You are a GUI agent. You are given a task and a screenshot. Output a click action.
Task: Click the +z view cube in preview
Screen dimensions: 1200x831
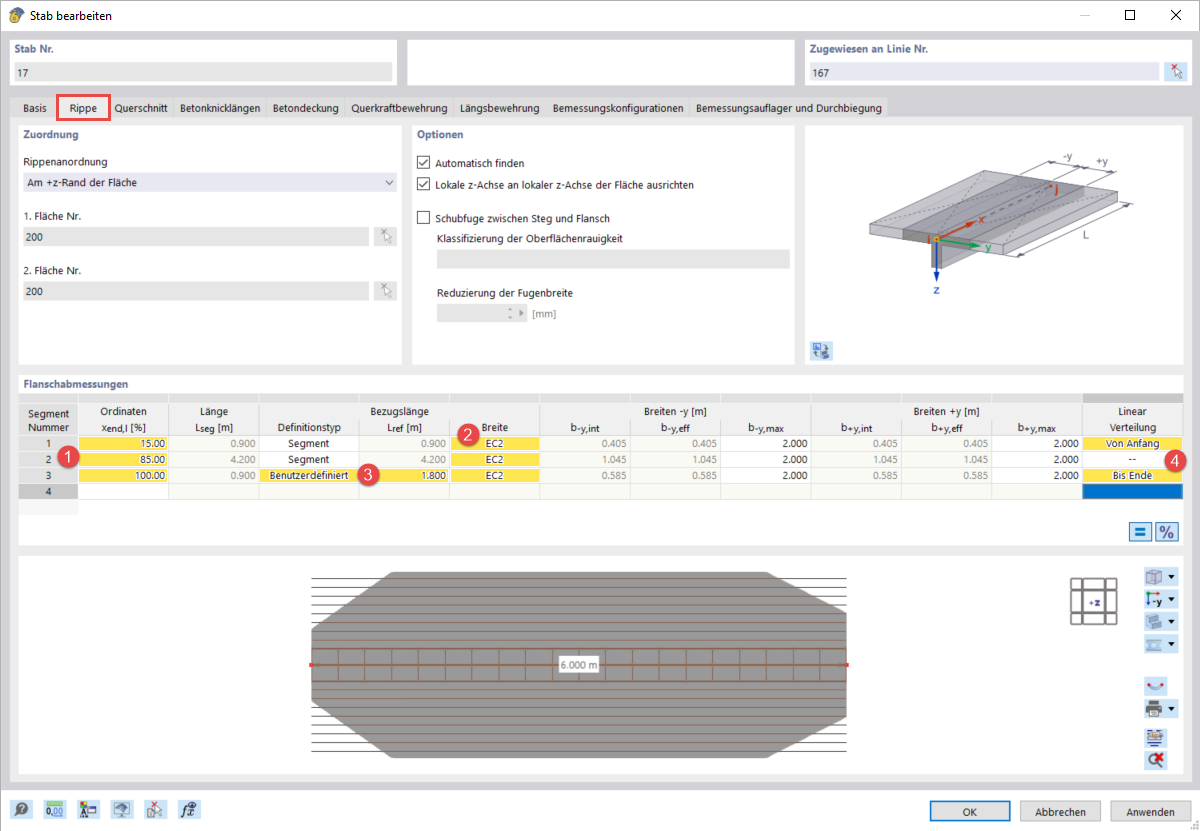(x=1093, y=602)
